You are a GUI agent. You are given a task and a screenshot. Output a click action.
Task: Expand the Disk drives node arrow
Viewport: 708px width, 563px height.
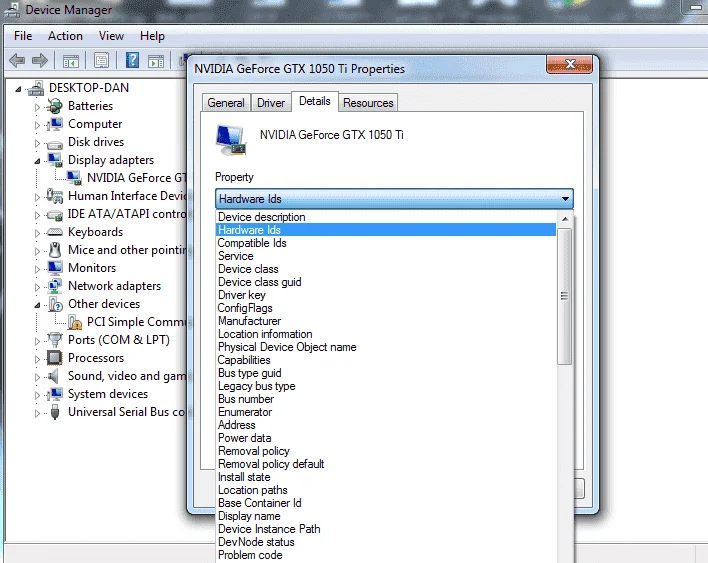click(x=37, y=143)
